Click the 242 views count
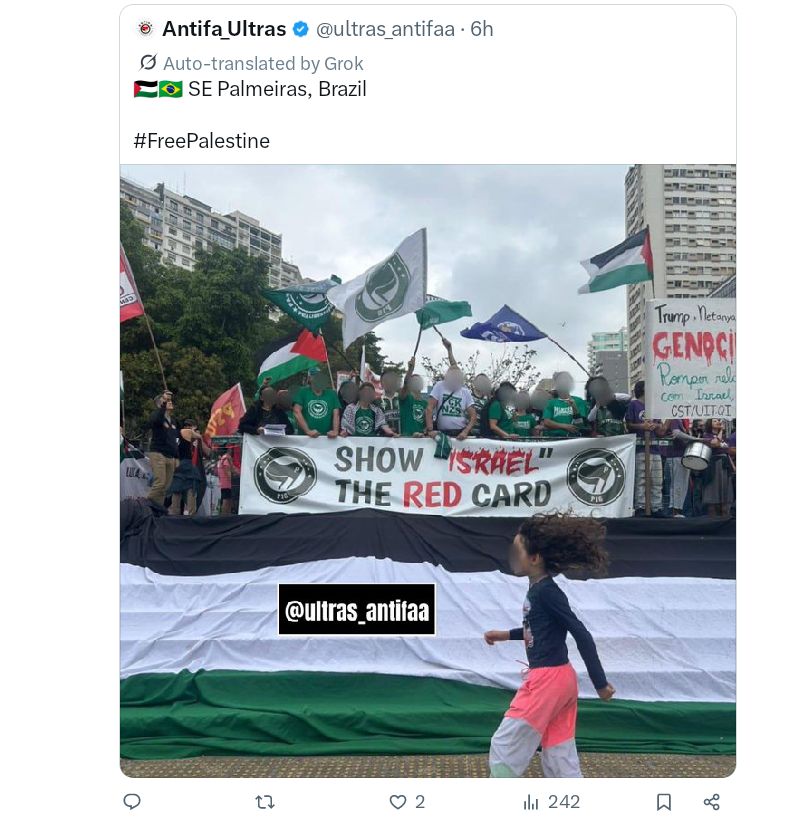The width and height of the screenshot is (800, 819). pyautogui.click(x=564, y=802)
